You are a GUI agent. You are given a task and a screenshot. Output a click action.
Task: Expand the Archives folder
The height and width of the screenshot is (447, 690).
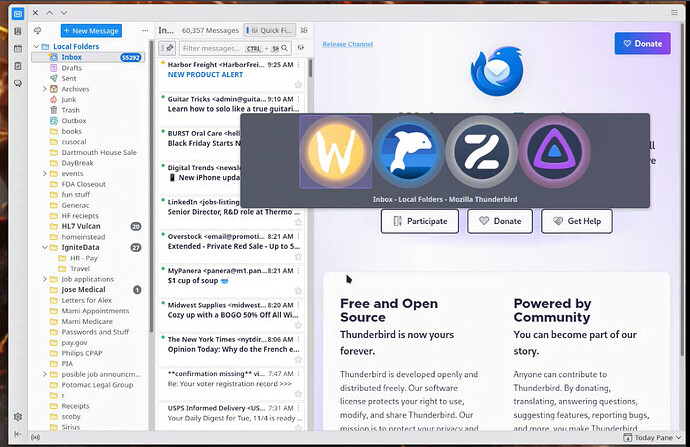44,89
